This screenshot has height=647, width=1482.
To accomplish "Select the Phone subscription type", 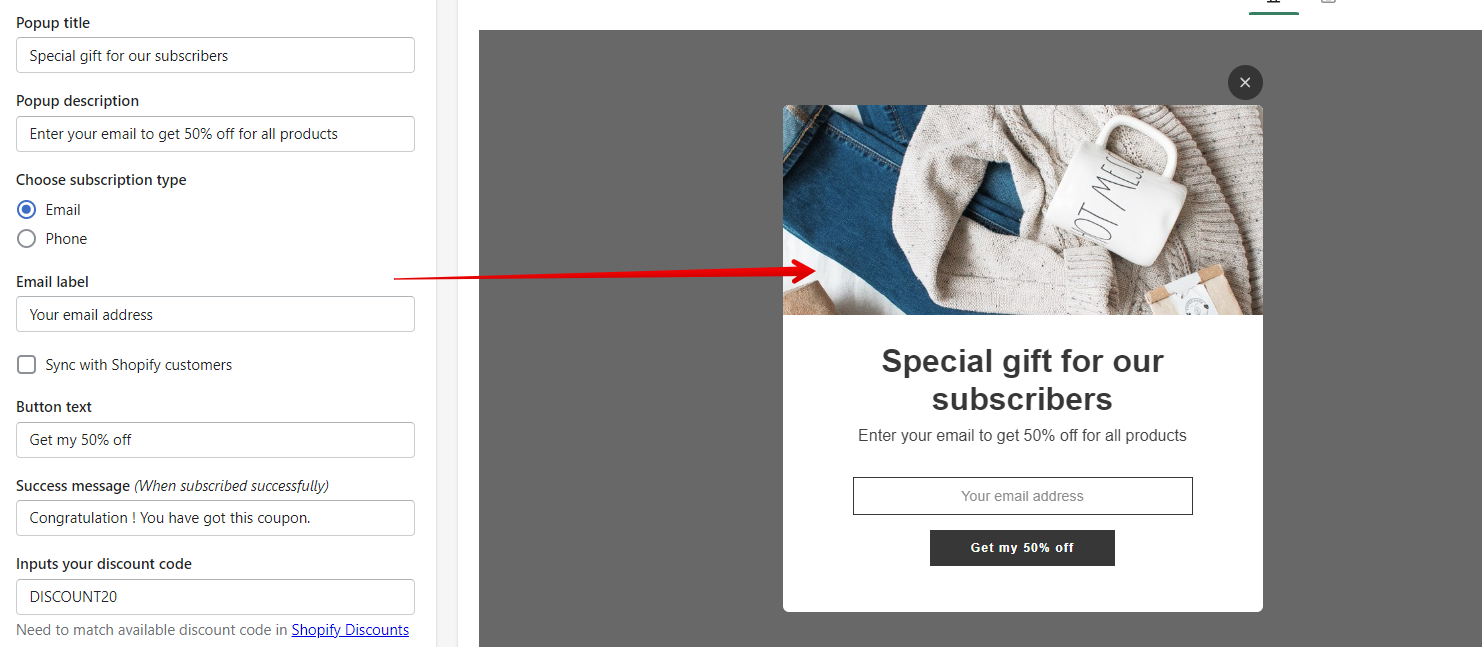I will coord(27,239).
